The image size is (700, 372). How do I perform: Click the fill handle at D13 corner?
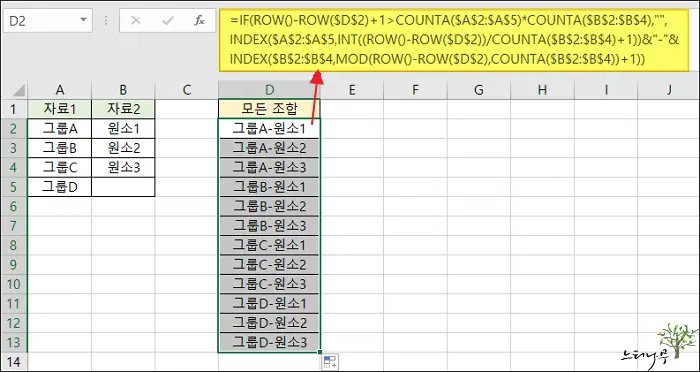pyautogui.click(x=321, y=352)
